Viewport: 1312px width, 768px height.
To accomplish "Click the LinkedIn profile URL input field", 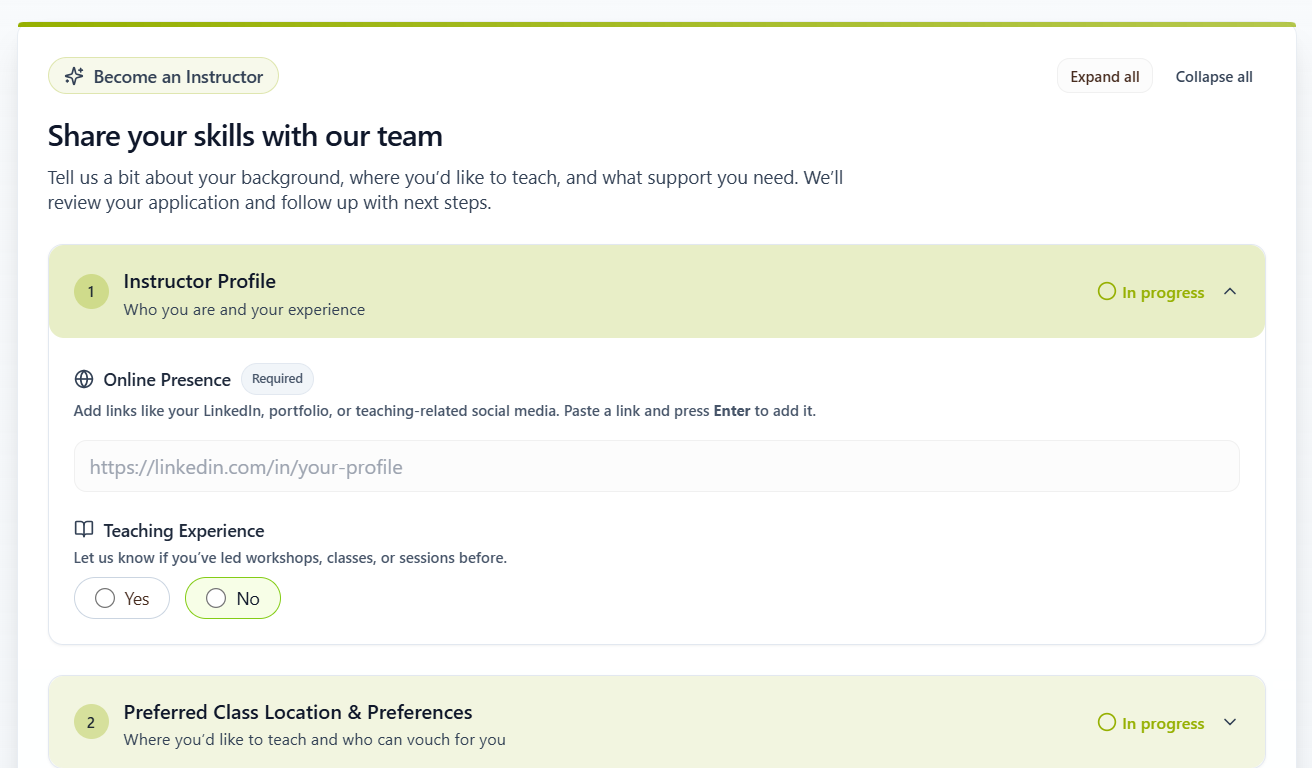I will coord(655,465).
